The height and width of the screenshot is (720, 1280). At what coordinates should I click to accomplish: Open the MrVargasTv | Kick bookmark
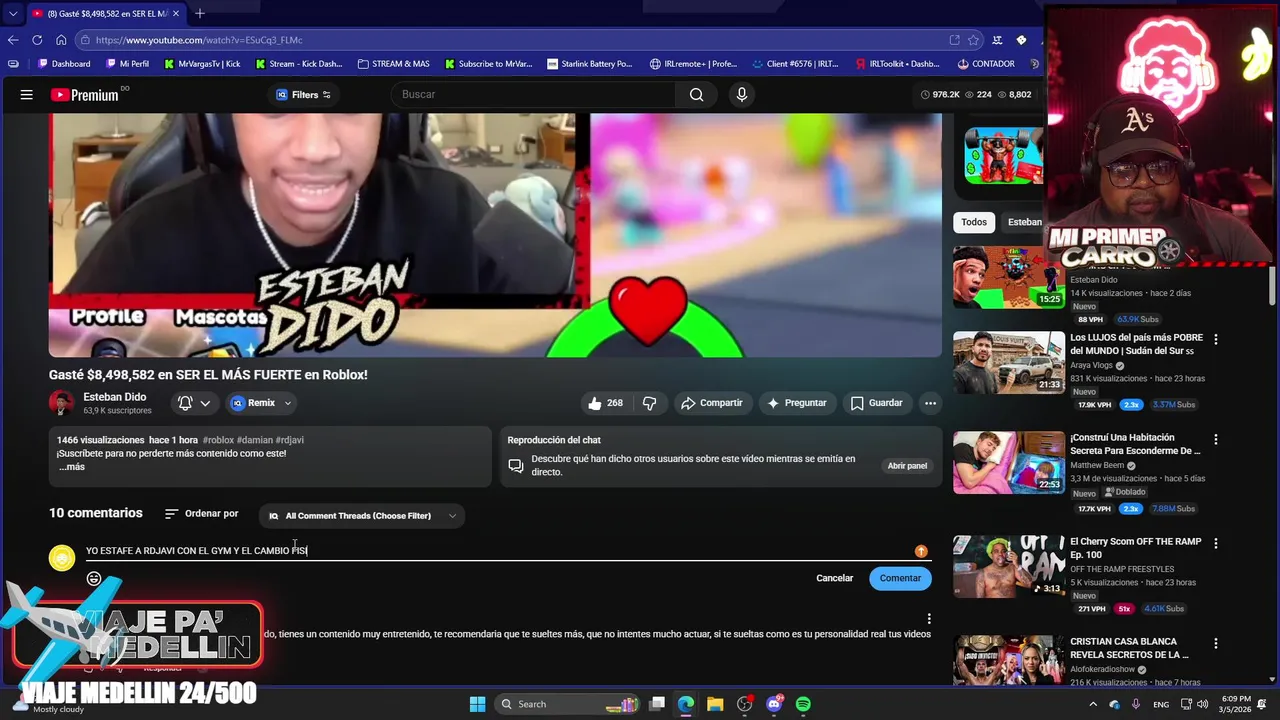pyautogui.click(x=202, y=64)
